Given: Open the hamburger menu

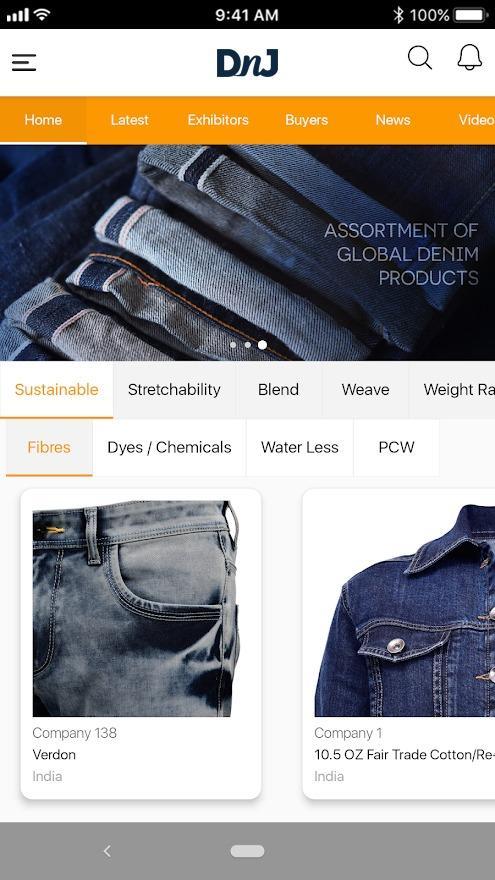Looking at the screenshot, I should click(x=24, y=62).
